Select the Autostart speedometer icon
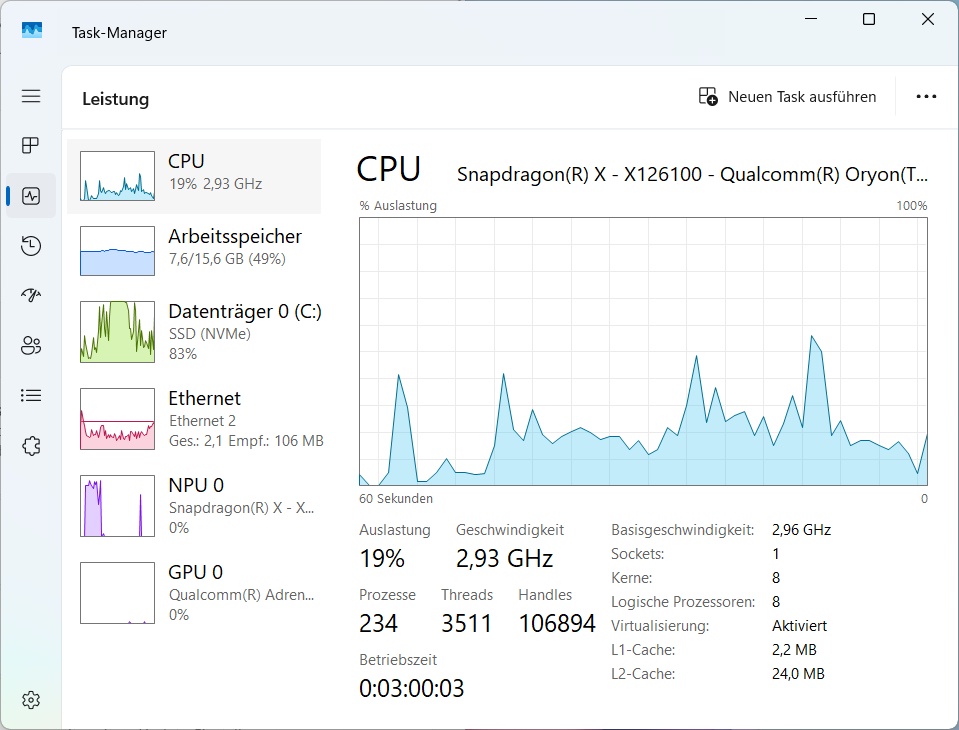This screenshot has width=959, height=730. (x=30, y=295)
